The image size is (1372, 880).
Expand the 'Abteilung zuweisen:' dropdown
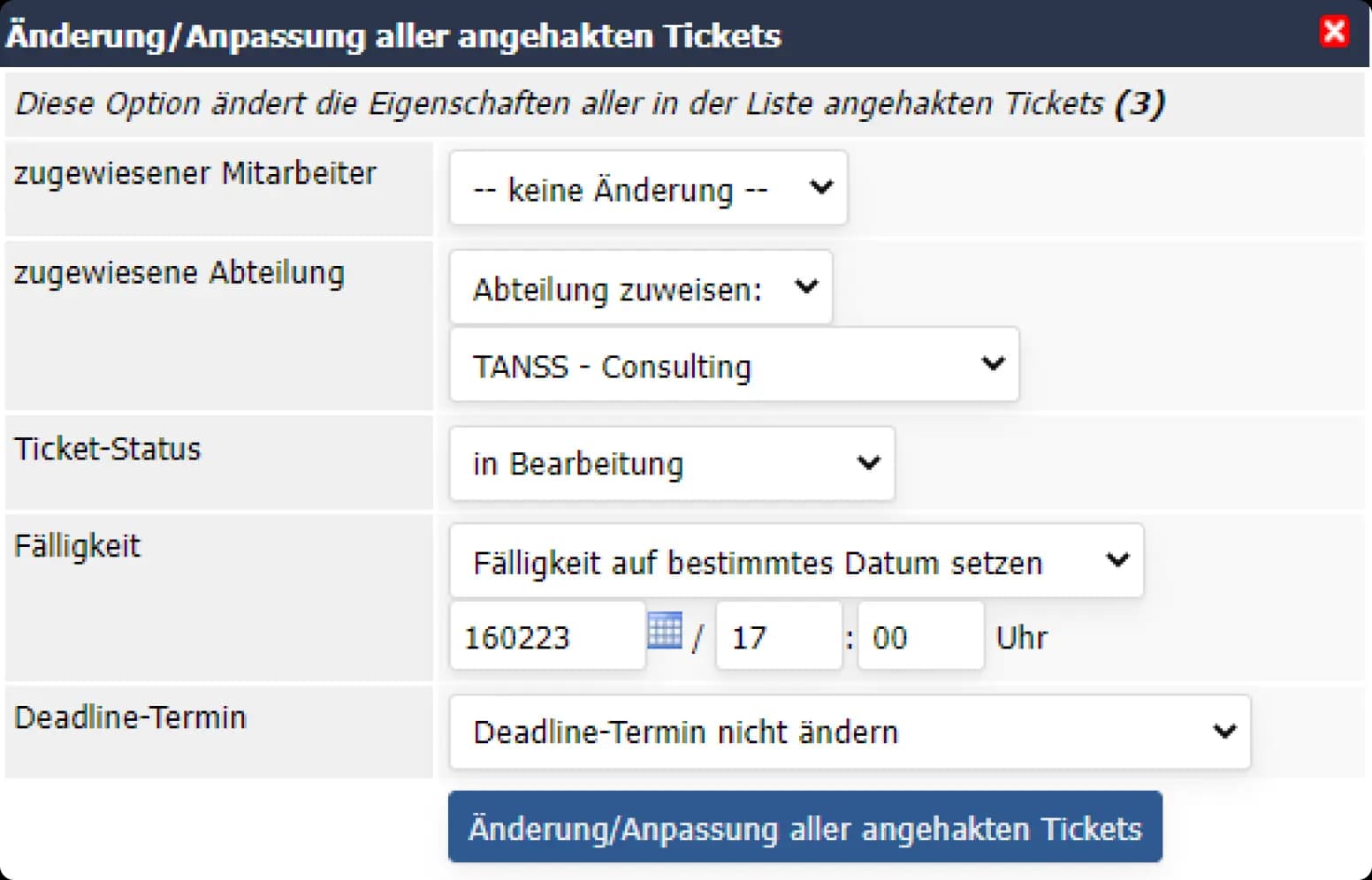click(x=640, y=288)
